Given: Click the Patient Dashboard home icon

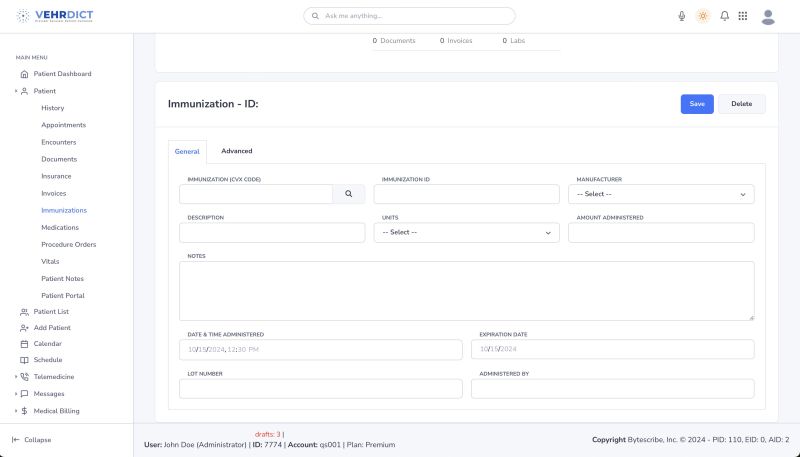Looking at the screenshot, I should pos(24,74).
